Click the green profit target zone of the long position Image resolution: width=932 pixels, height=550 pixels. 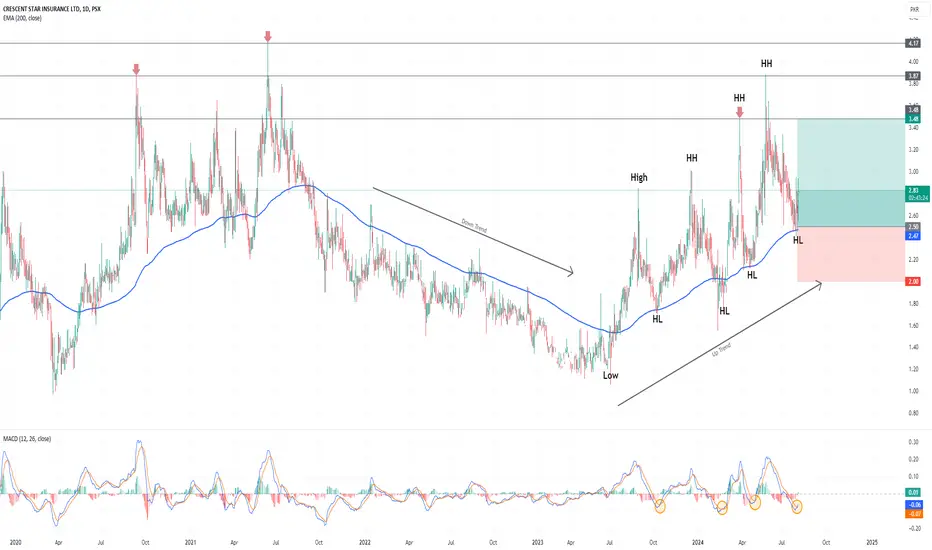851,172
